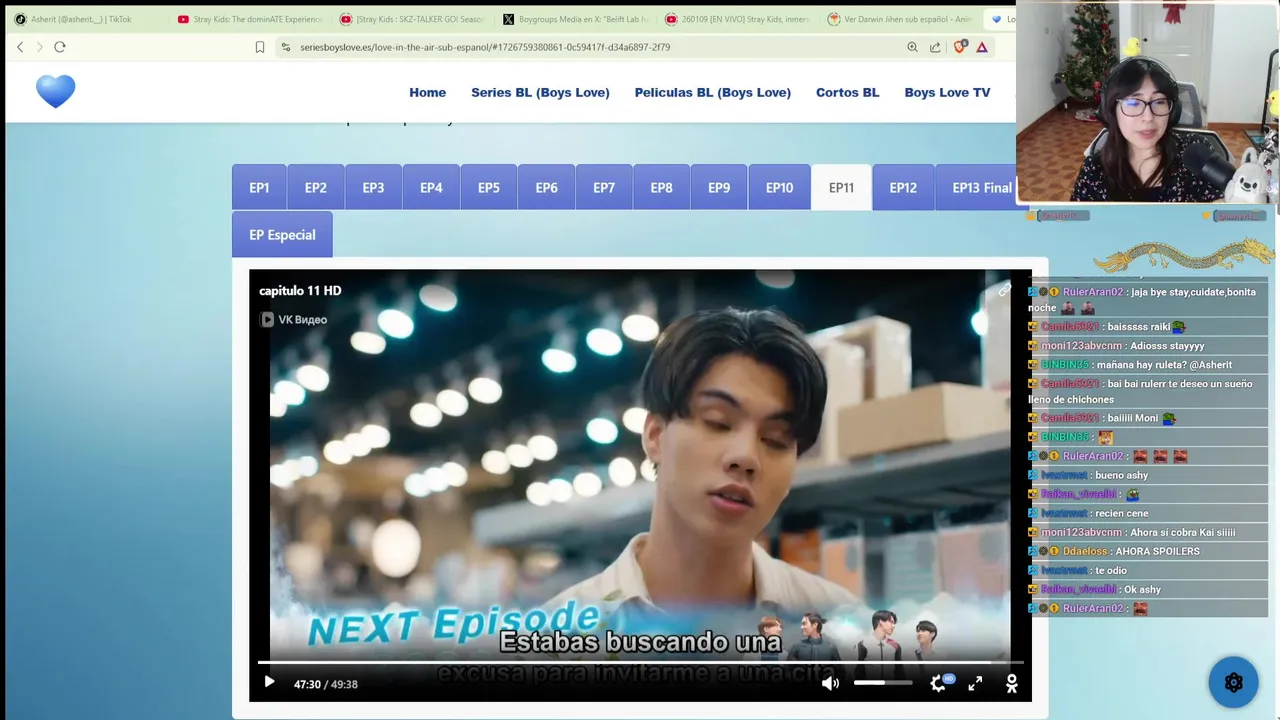
Task: Open the EP Especial tab
Action: [282, 234]
